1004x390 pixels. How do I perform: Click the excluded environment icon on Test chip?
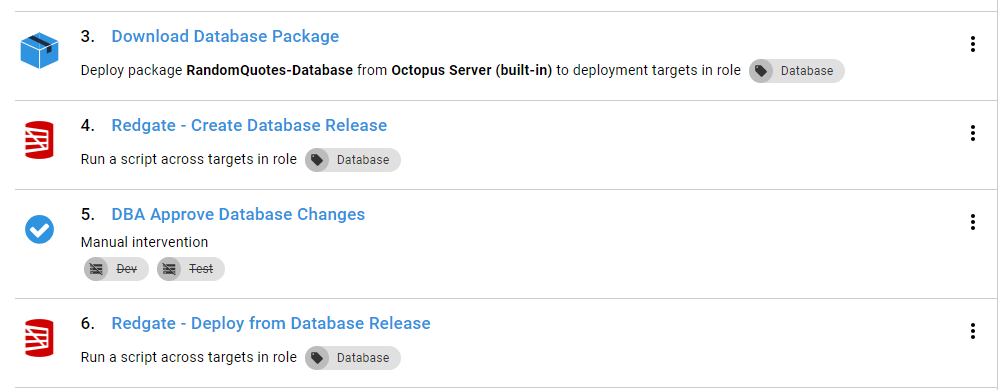[x=168, y=269]
